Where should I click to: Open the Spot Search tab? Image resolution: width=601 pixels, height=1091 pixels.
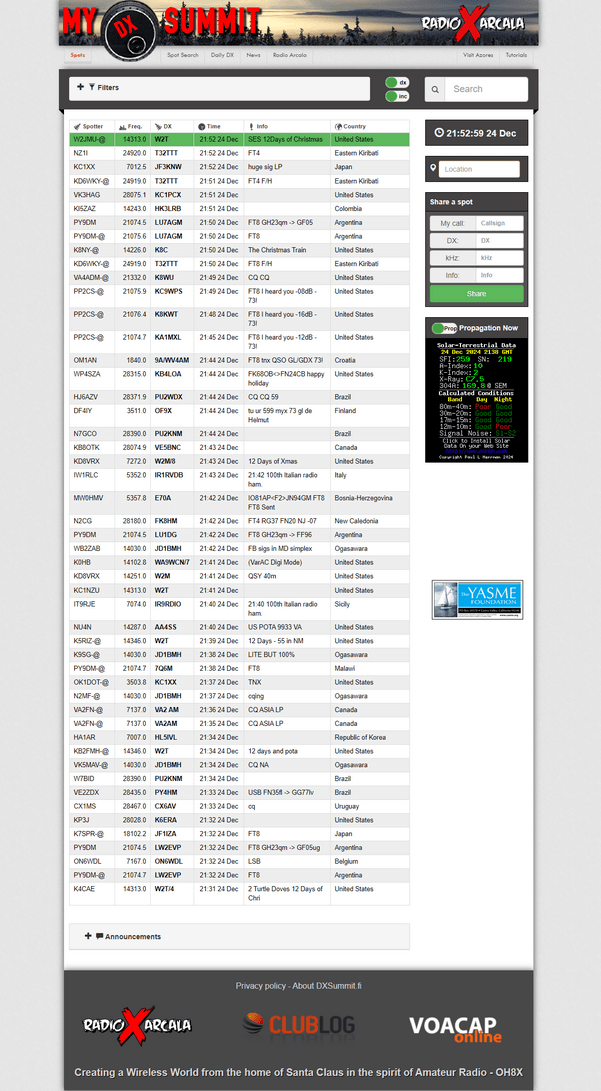[182, 55]
